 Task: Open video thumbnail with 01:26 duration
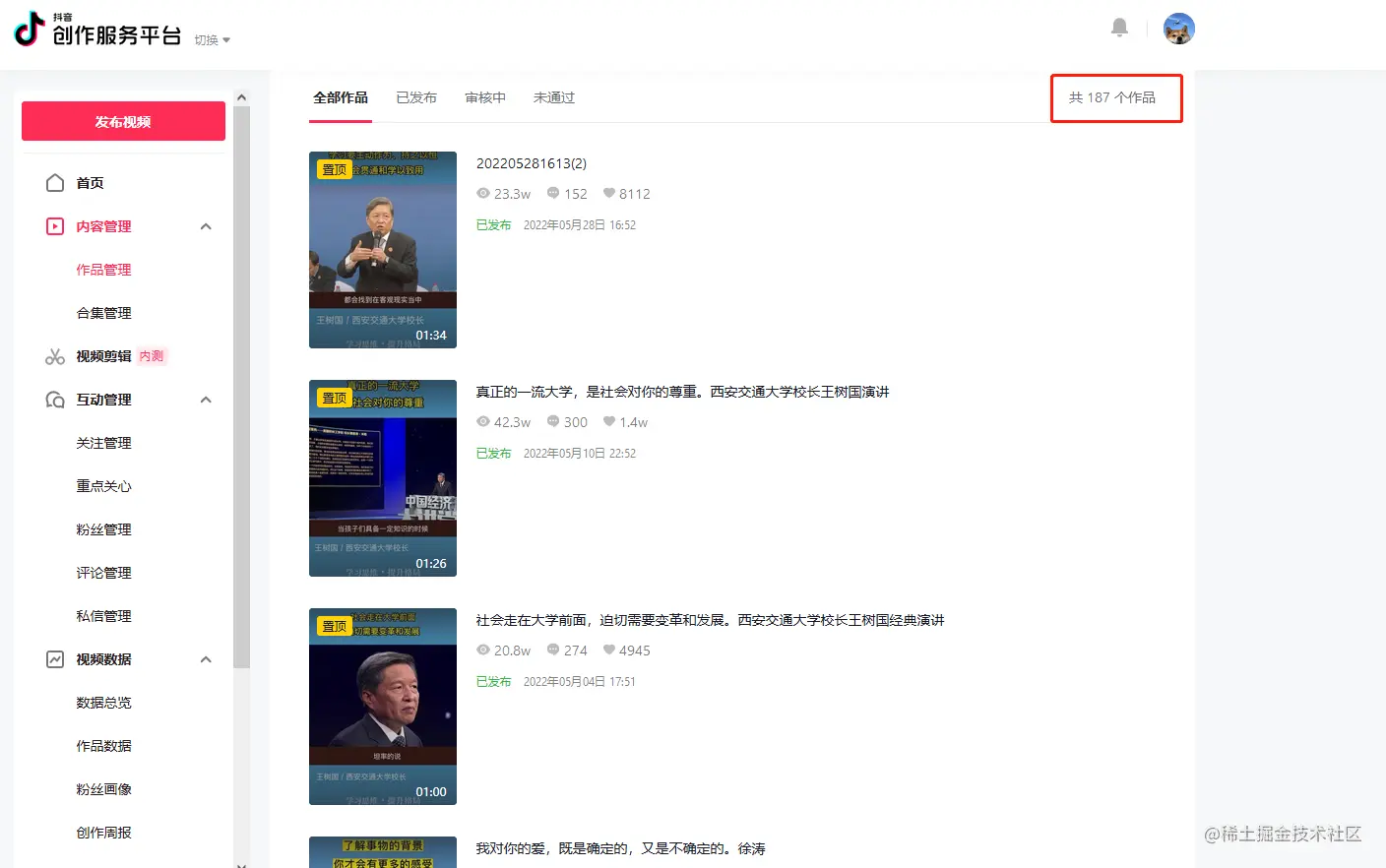pyautogui.click(x=383, y=478)
